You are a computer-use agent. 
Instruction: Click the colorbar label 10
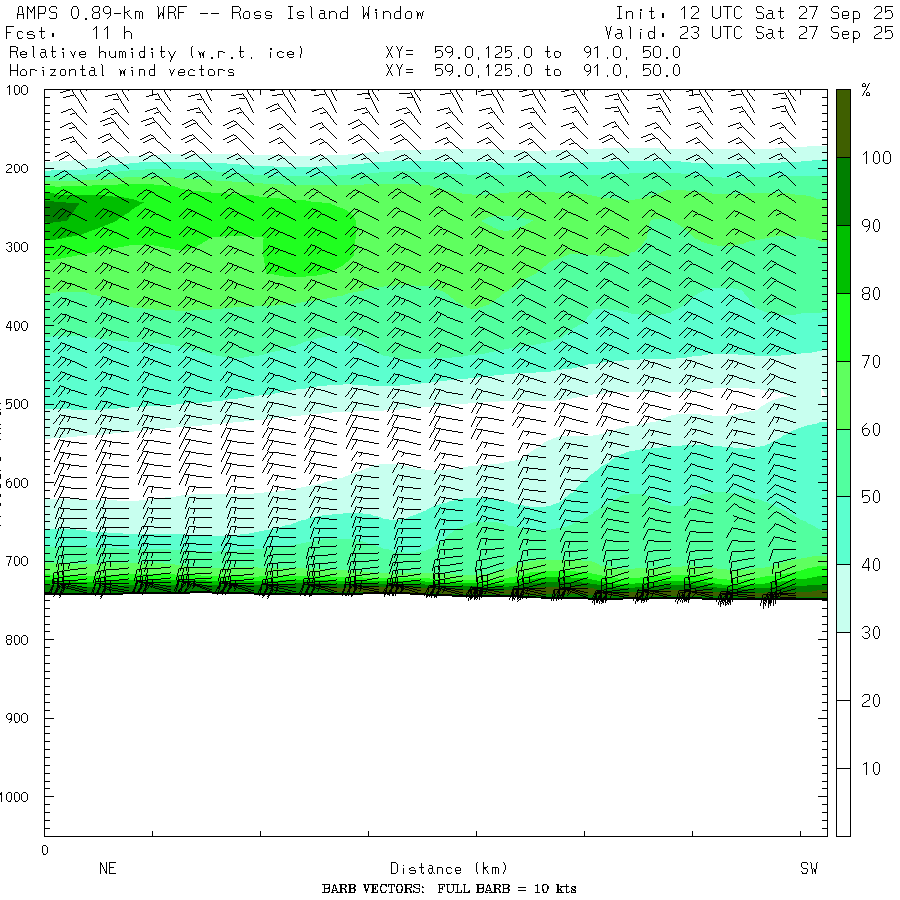click(x=871, y=769)
